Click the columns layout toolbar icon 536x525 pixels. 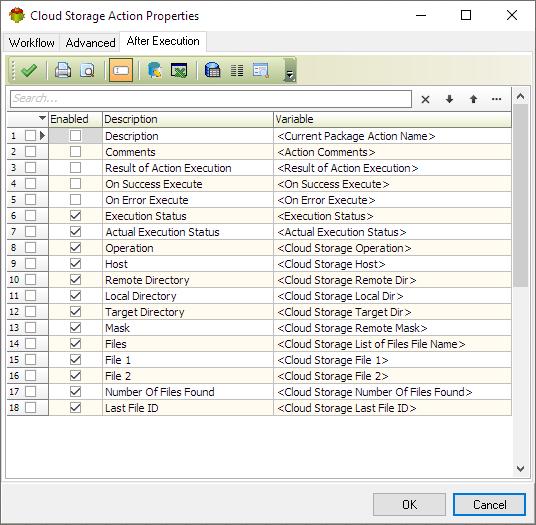point(237,71)
